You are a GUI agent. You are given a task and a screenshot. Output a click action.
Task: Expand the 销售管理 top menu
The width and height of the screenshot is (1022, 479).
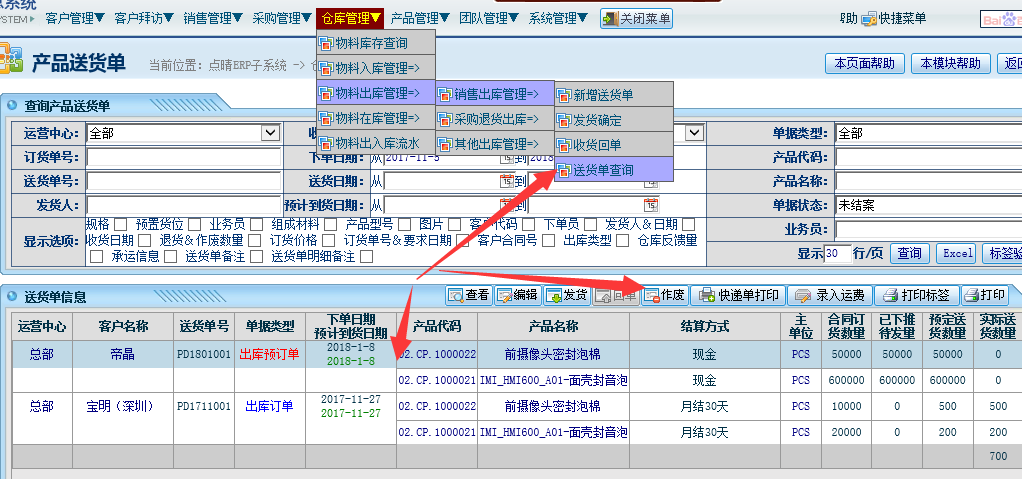[213, 18]
